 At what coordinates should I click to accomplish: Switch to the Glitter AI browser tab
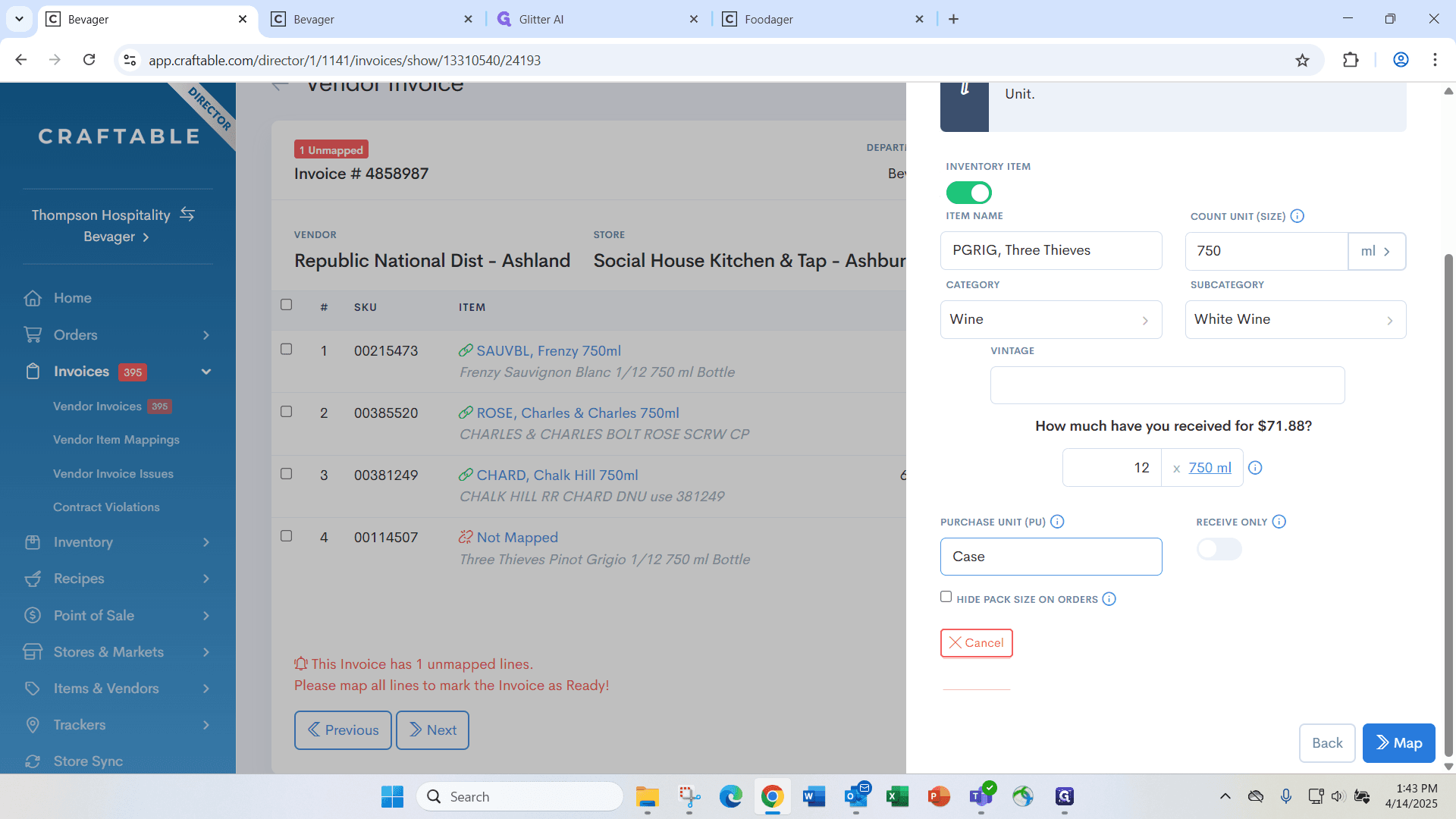click(x=598, y=19)
